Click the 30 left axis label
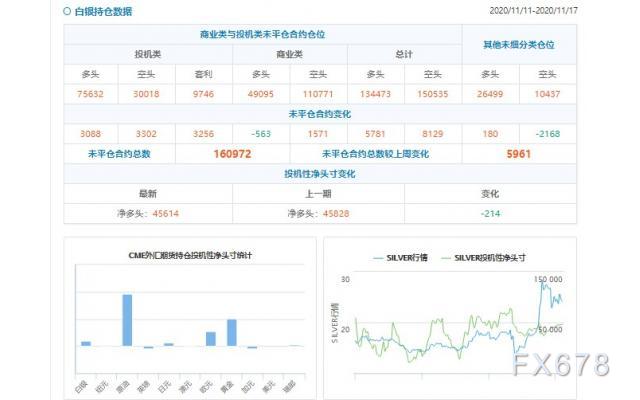This screenshot has height=400, width=640. pyautogui.click(x=345, y=279)
